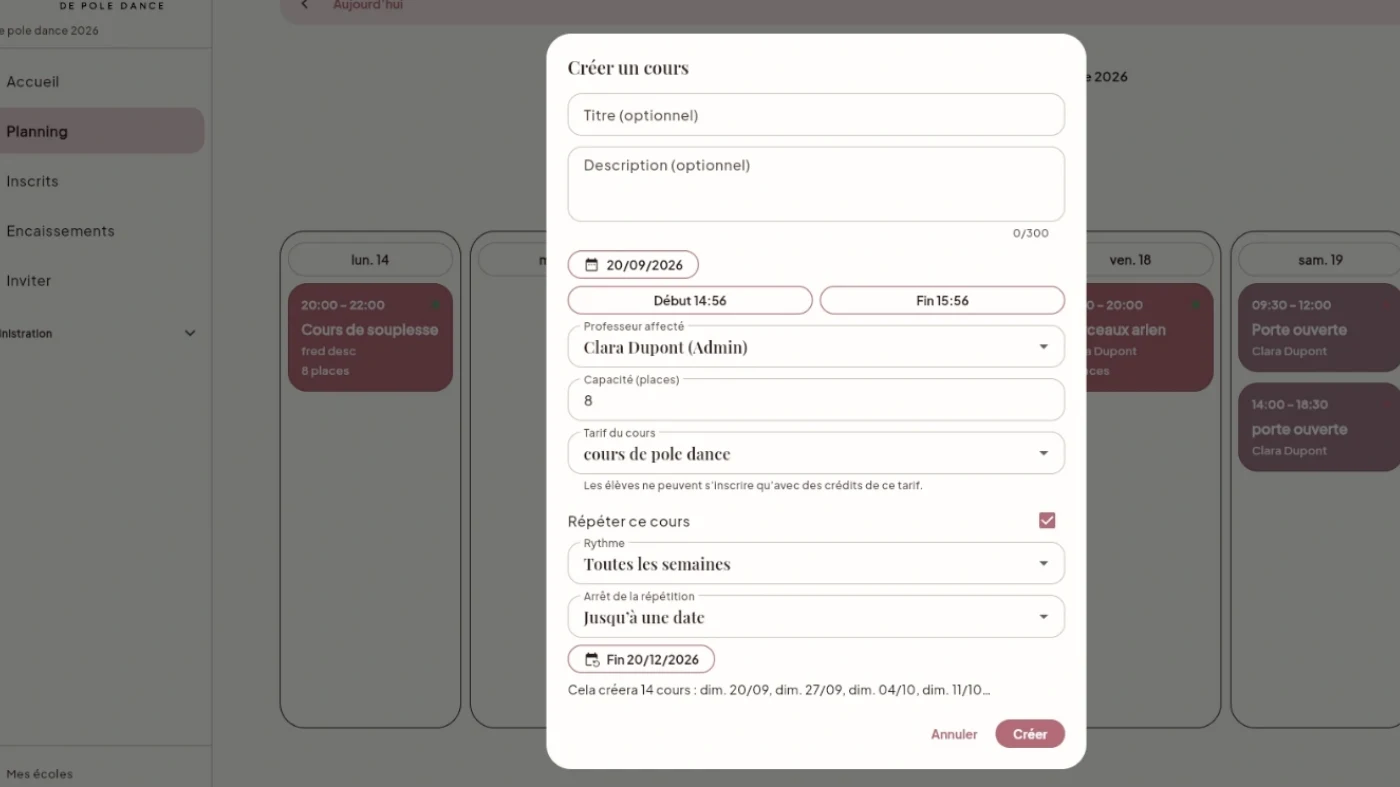Open the Arrêt de la répétition dropdown

(816, 617)
